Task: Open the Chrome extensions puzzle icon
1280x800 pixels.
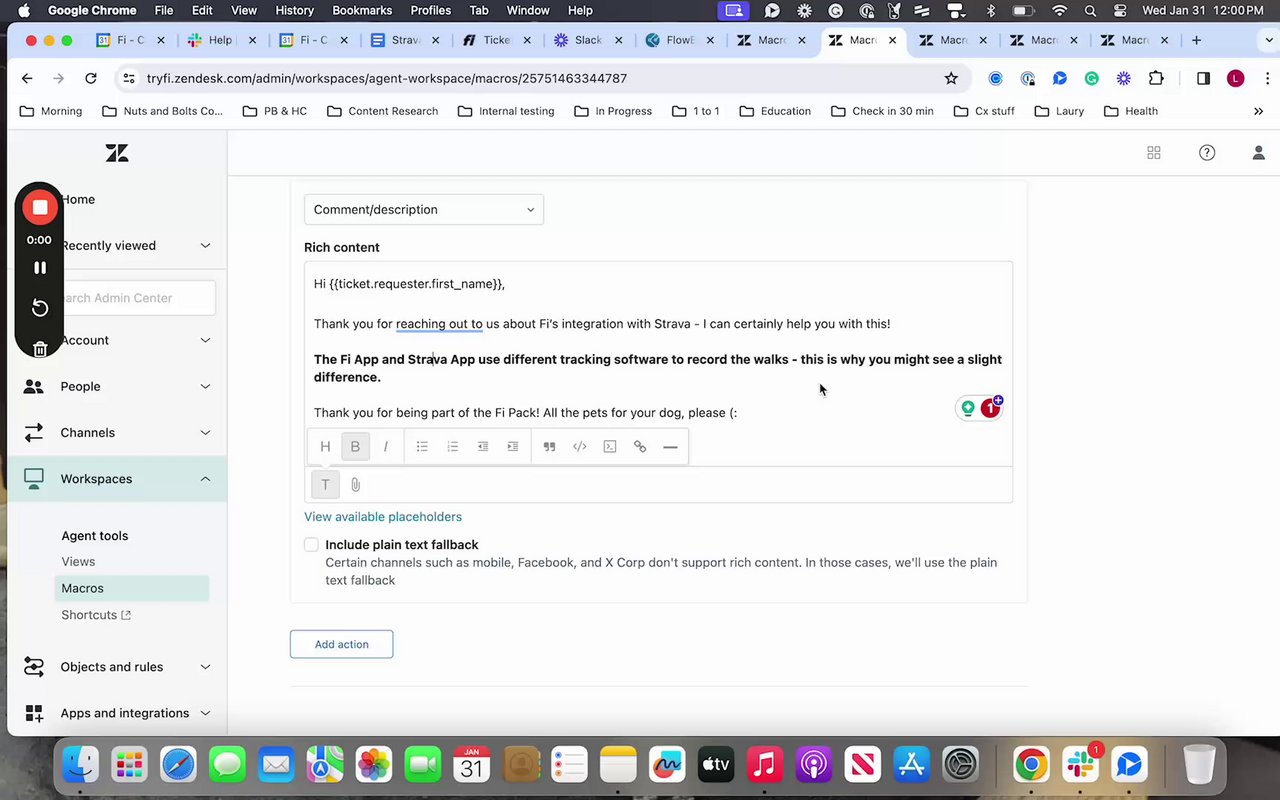Action: click(1156, 78)
